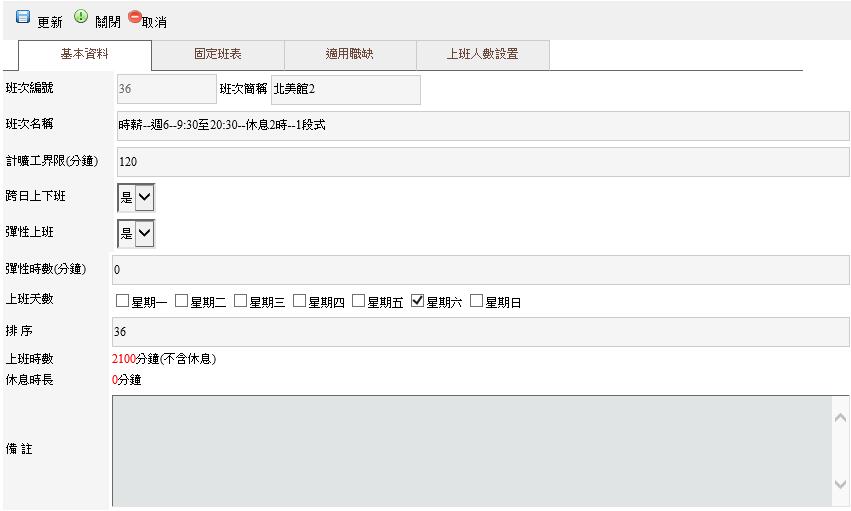Go to the 基本資料 tab
The height and width of the screenshot is (511, 851).
[x=85, y=55]
